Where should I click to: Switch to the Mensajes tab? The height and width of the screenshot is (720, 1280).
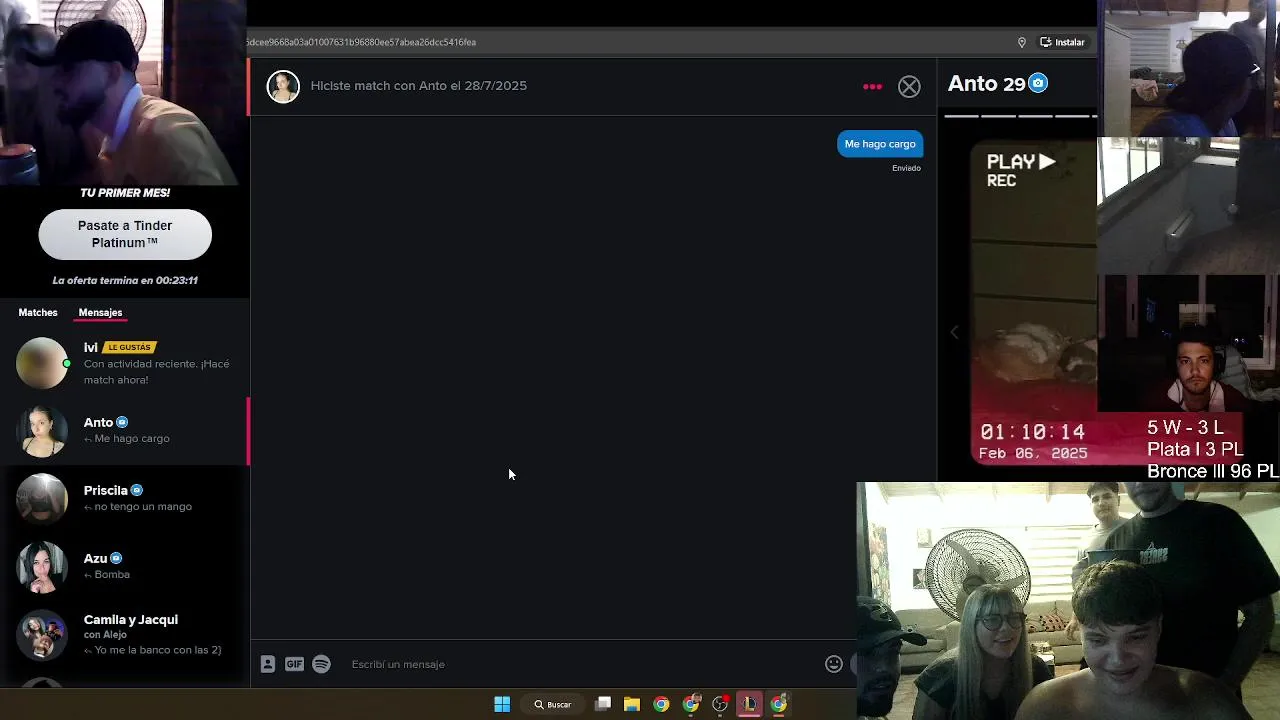(x=100, y=312)
